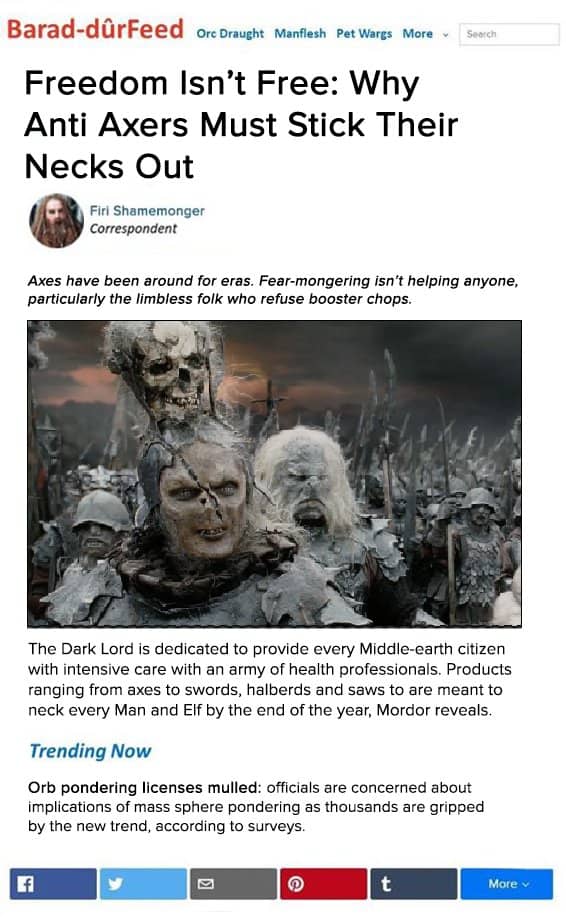Open the blue More share dropdown

pyautogui.click(x=507, y=883)
